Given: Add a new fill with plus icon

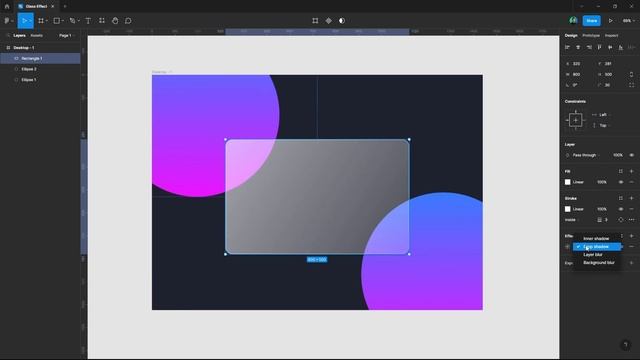Looking at the screenshot, I should [631, 171].
